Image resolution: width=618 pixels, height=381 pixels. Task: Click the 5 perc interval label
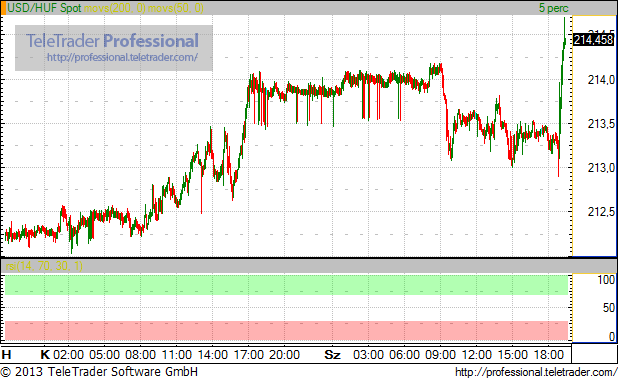554,8
